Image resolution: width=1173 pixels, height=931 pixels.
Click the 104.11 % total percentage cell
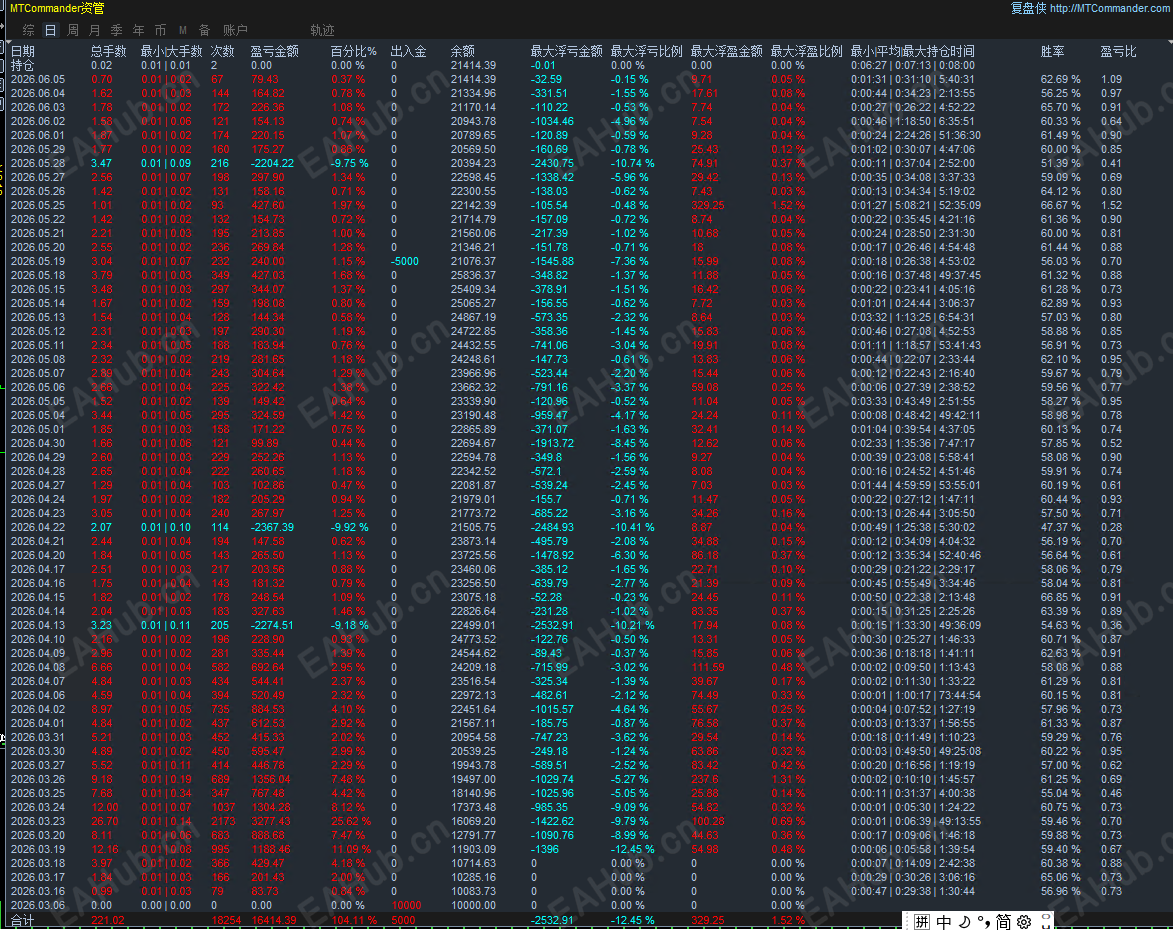tap(354, 920)
